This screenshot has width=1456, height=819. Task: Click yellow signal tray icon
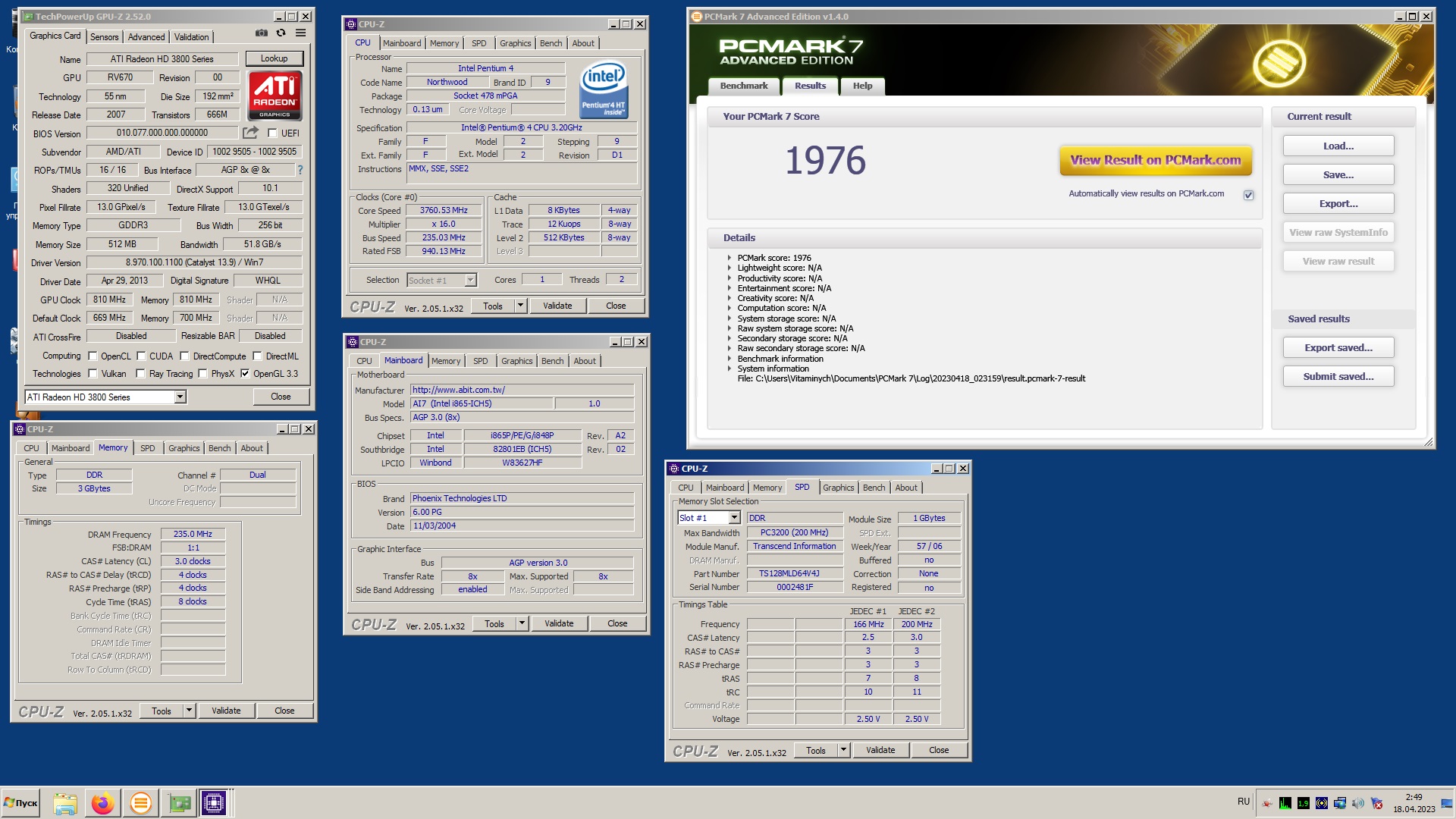pos(1322,804)
